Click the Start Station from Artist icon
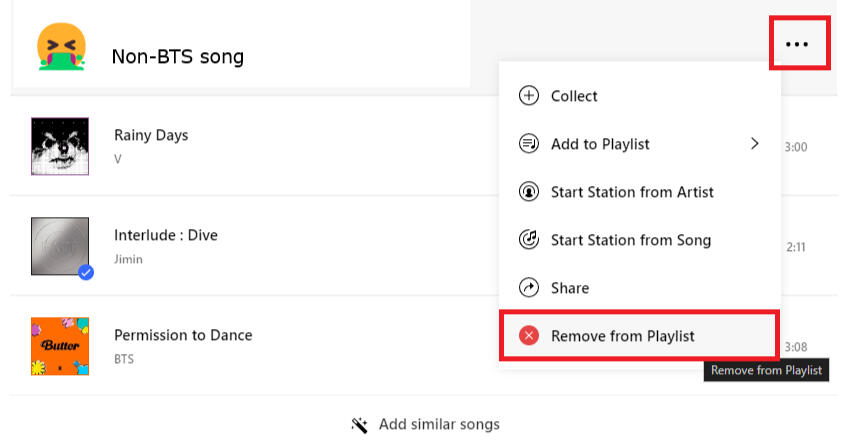 point(529,192)
